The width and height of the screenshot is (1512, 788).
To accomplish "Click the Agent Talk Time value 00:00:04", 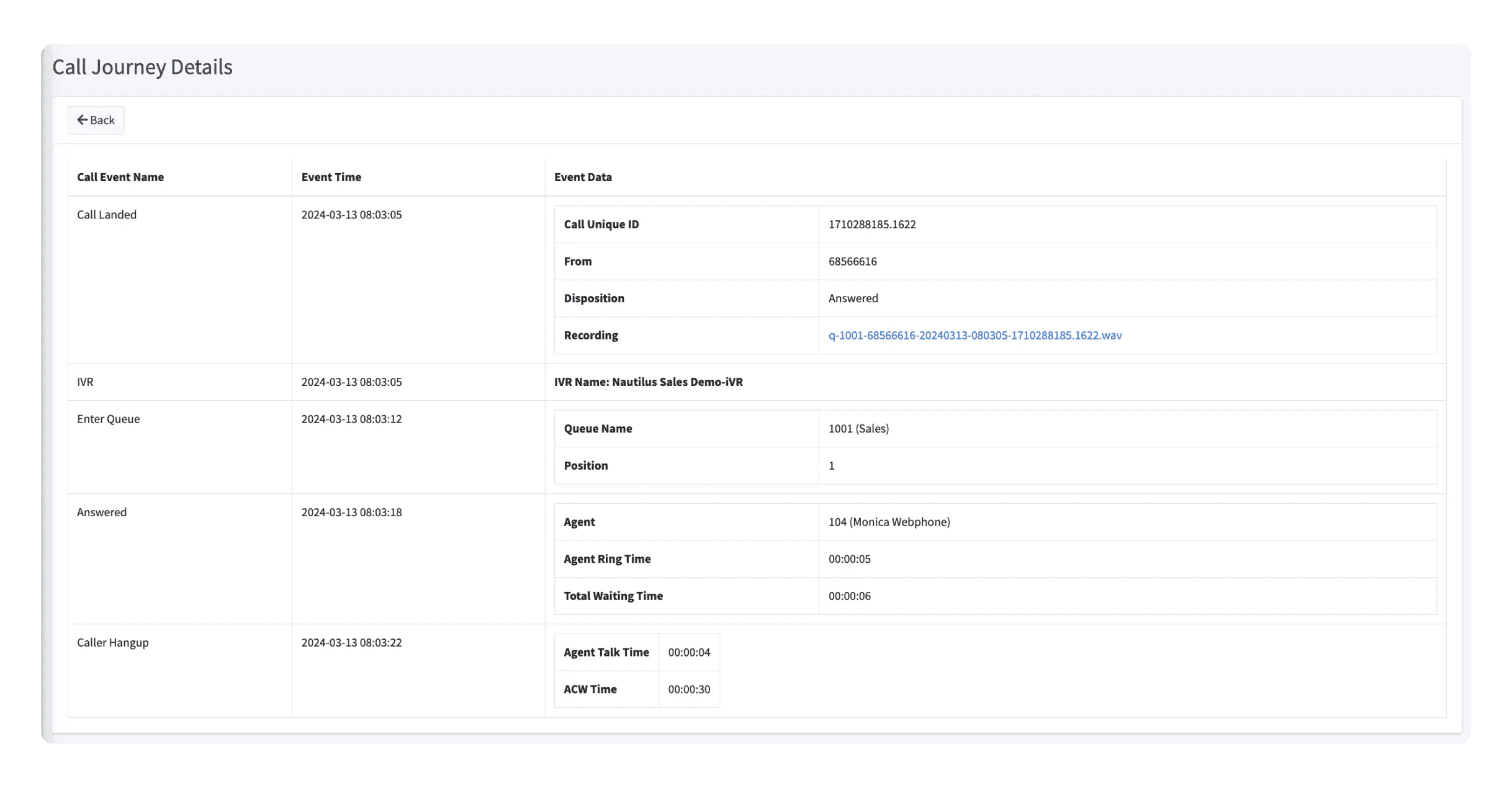I will [689, 652].
